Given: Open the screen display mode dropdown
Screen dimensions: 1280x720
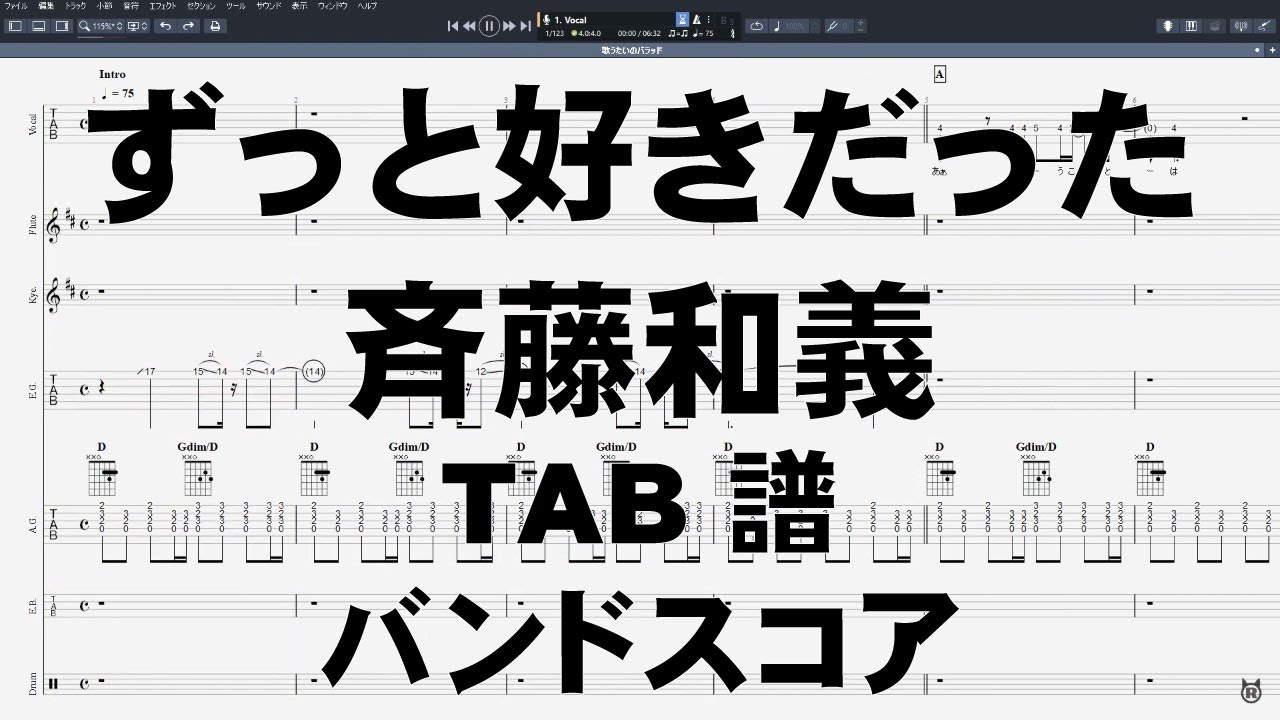Looking at the screenshot, I should point(138,26).
